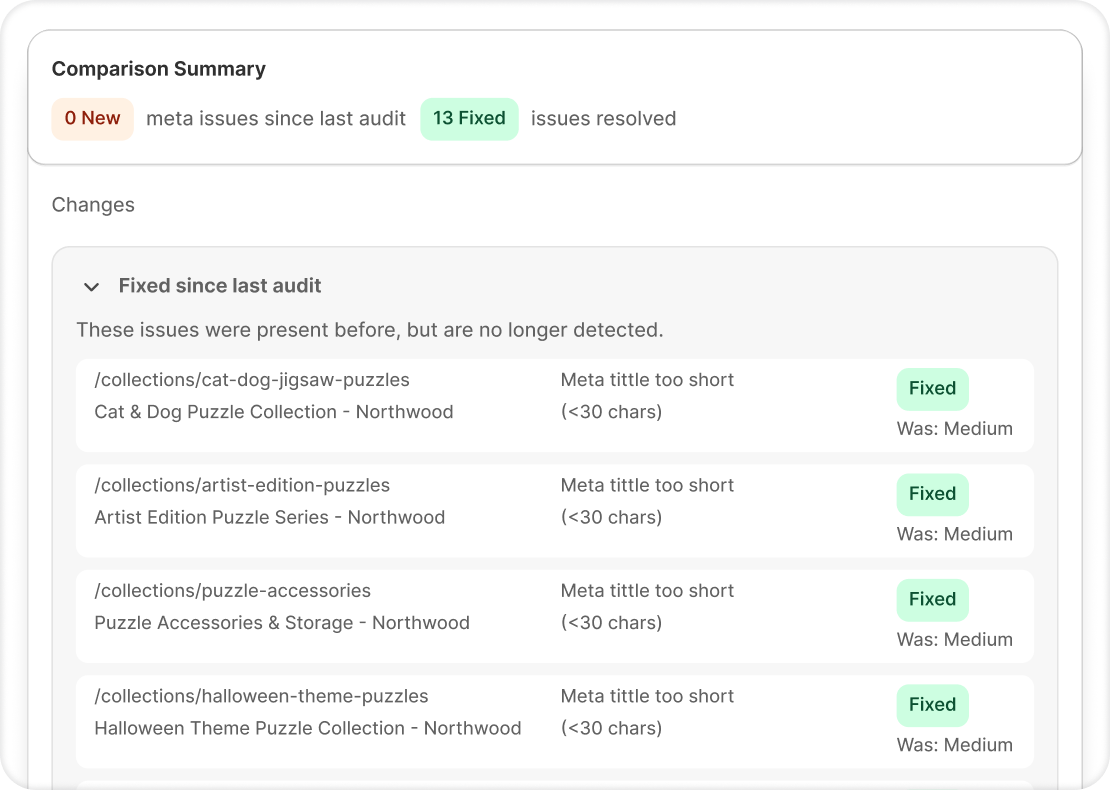The height and width of the screenshot is (790, 1110).
Task: Click Fixed badge on puzzle-accessories row
Action: (x=932, y=600)
